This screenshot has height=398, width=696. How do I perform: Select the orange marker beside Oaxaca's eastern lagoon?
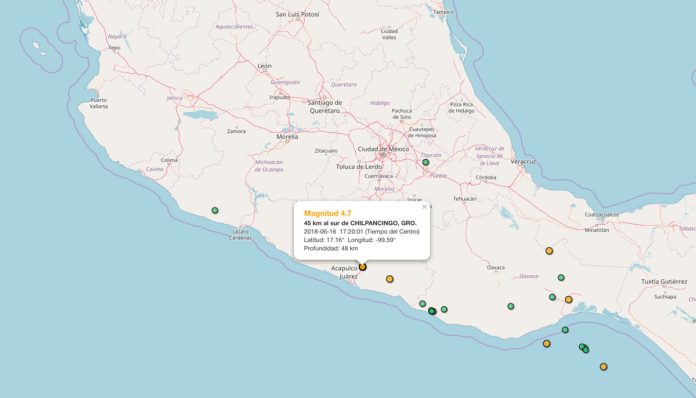pyautogui.click(x=569, y=299)
